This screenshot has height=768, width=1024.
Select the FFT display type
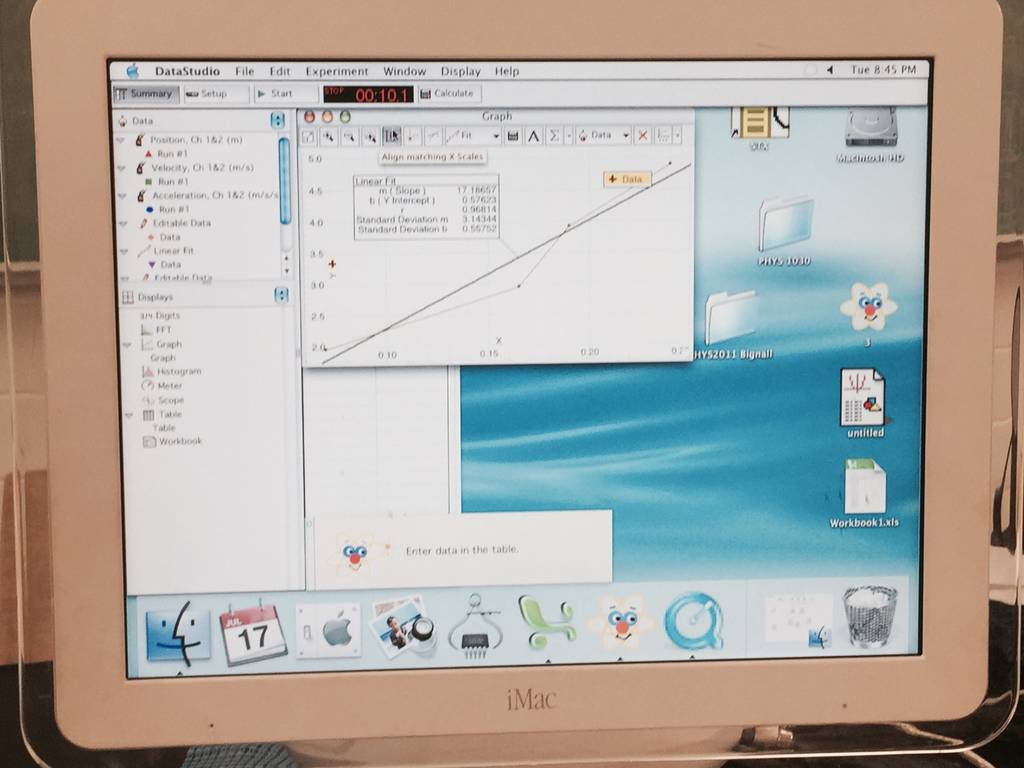(x=157, y=330)
